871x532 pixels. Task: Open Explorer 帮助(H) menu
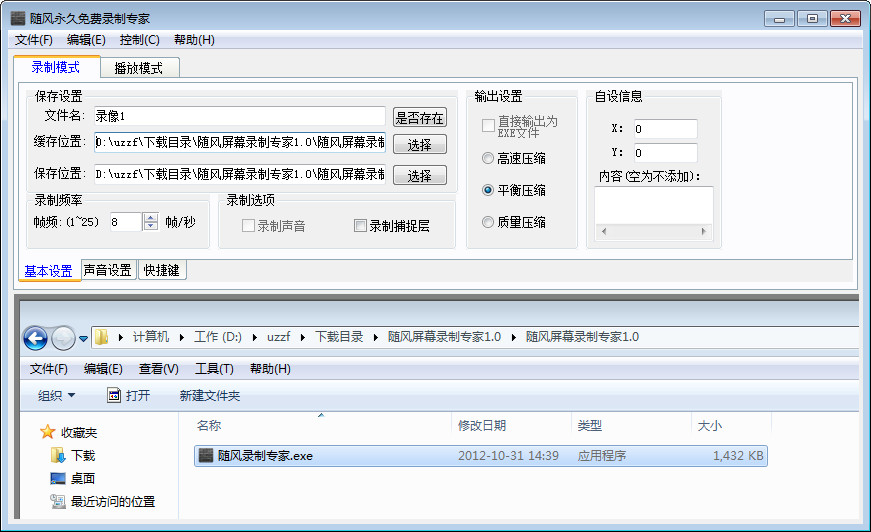point(271,369)
